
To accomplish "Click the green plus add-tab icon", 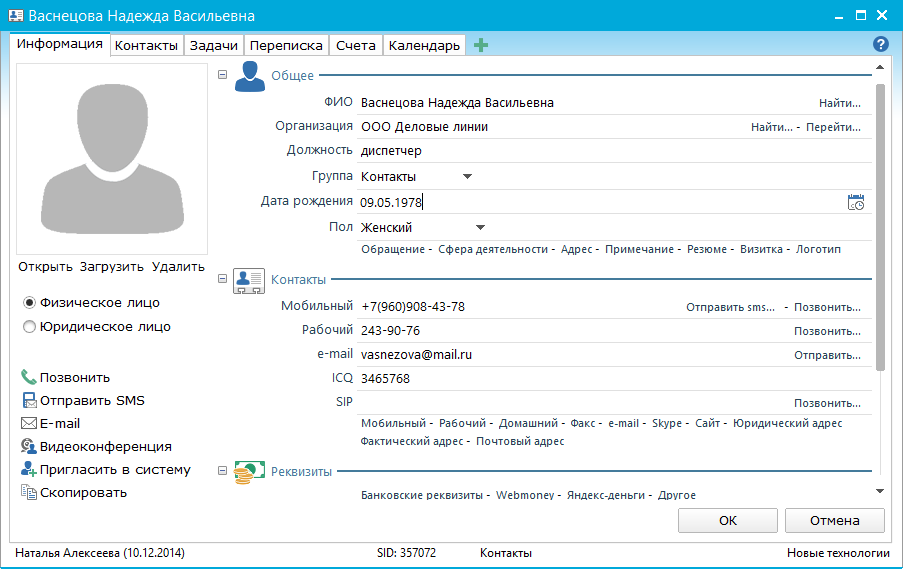I will tap(481, 45).
